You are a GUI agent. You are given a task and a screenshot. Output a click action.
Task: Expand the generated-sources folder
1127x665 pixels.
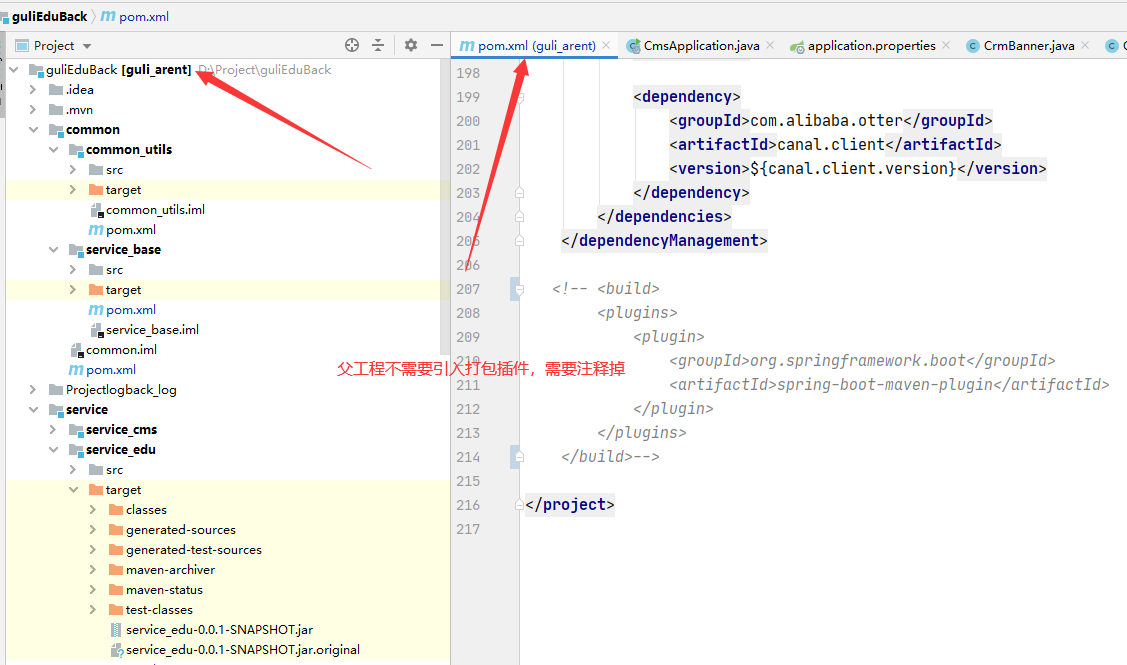click(x=93, y=530)
